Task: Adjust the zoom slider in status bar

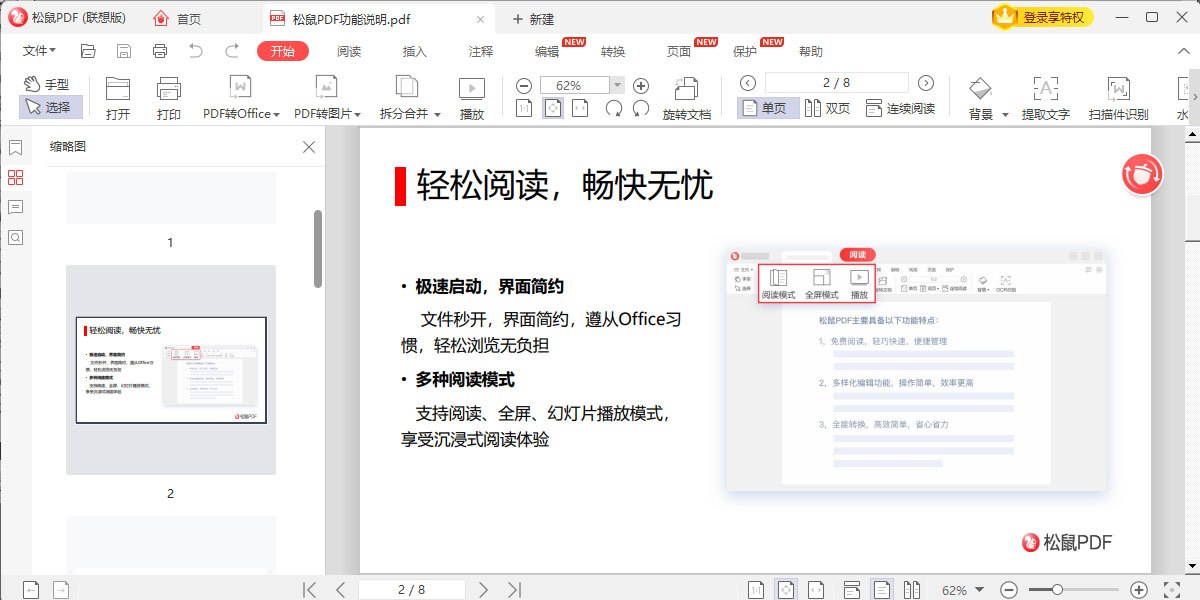Action: (x=1057, y=590)
